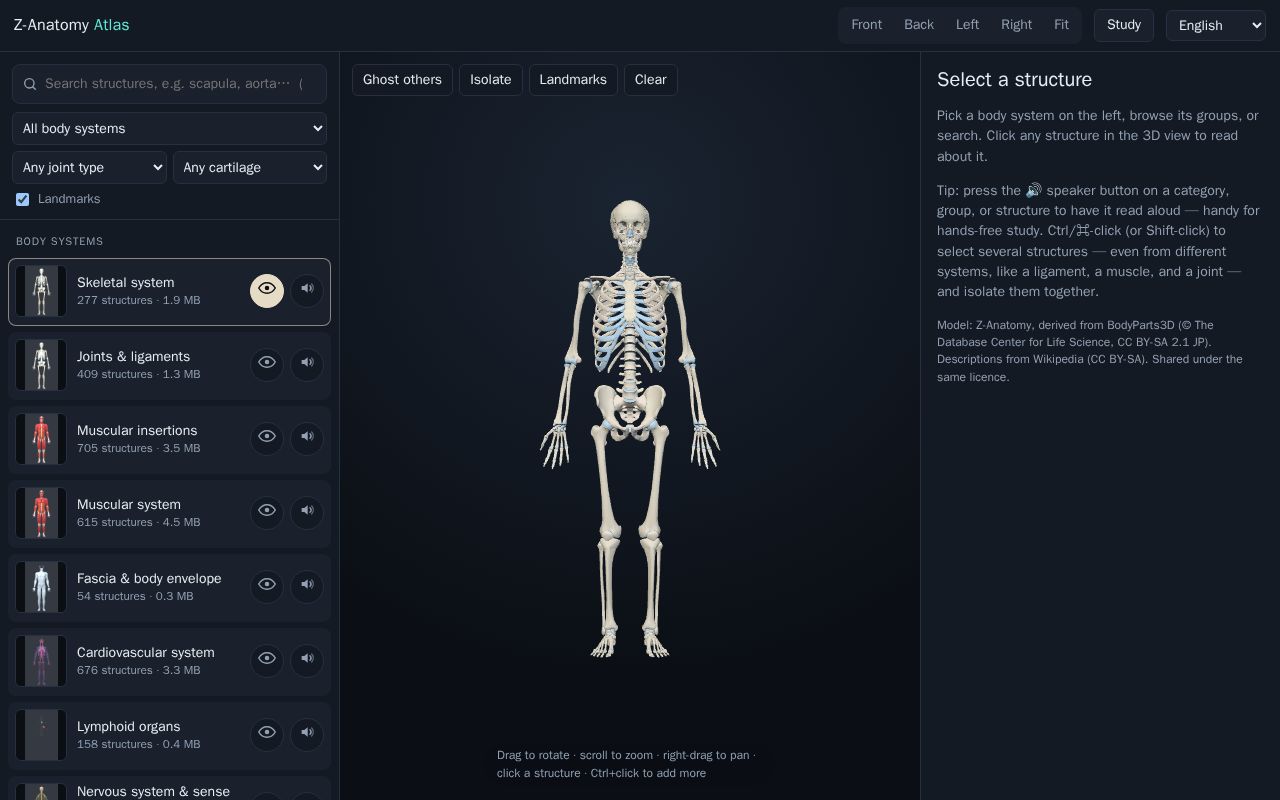Show Muscular system via eye icon
The width and height of the screenshot is (1280, 800).
(267, 511)
